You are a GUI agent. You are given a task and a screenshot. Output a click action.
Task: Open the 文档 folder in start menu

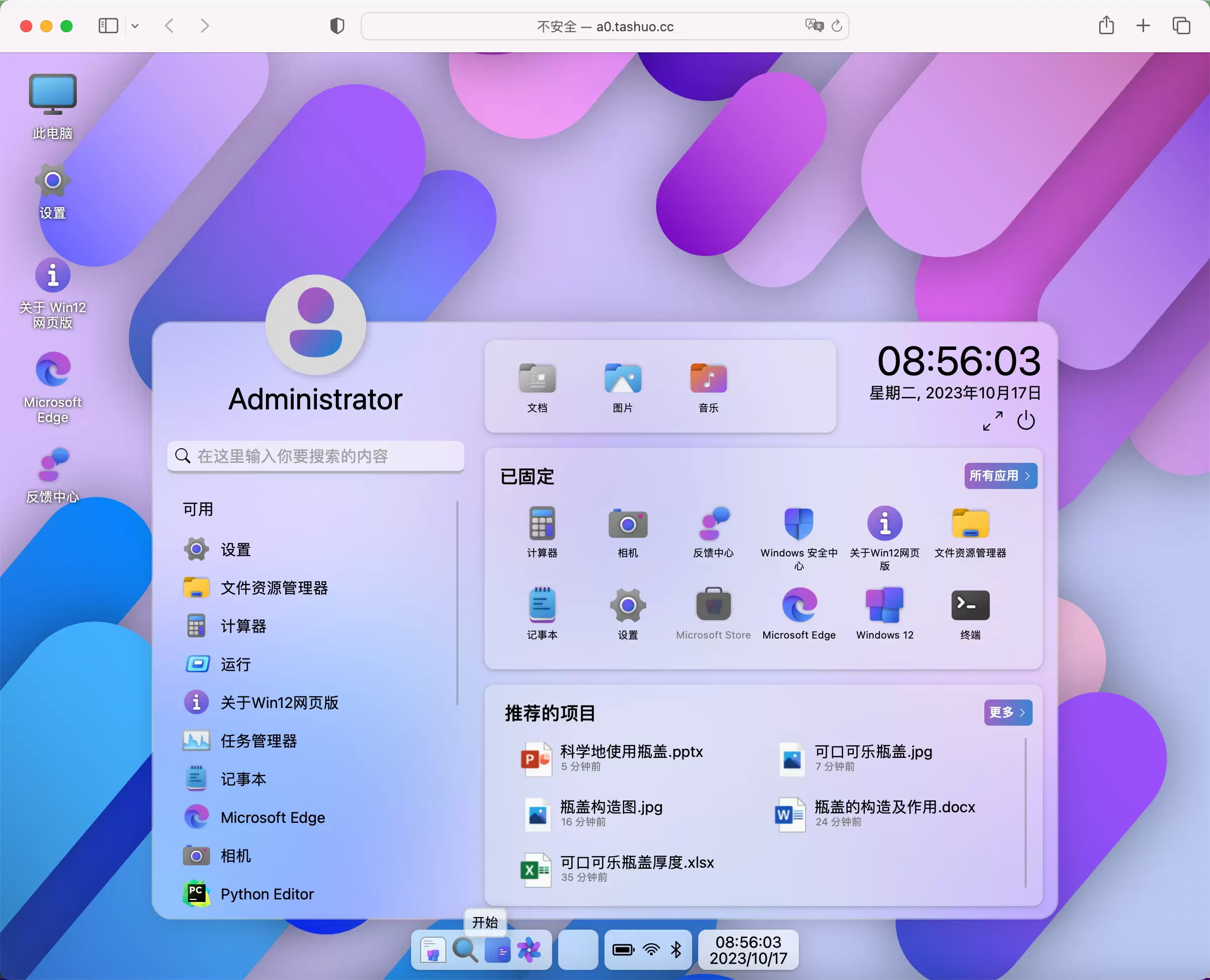(x=537, y=387)
